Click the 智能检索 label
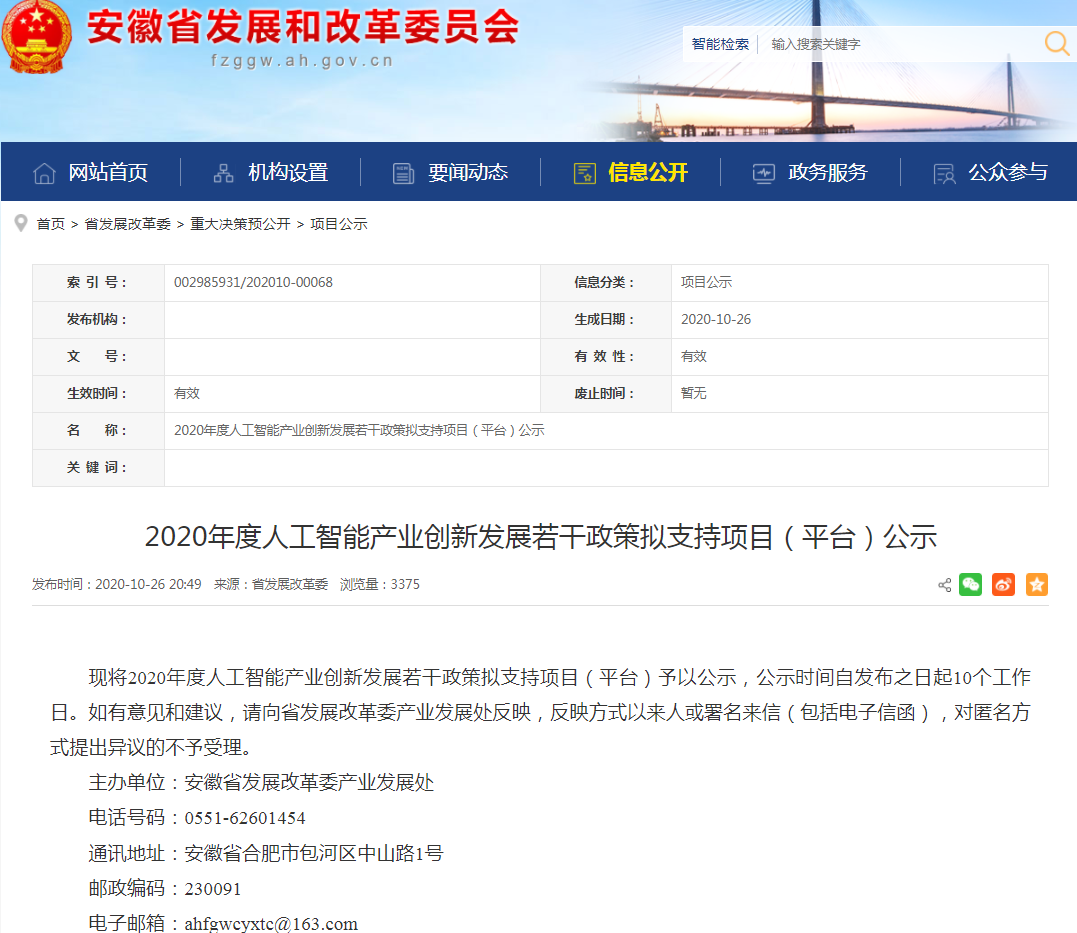1077x933 pixels. [720, 44]
